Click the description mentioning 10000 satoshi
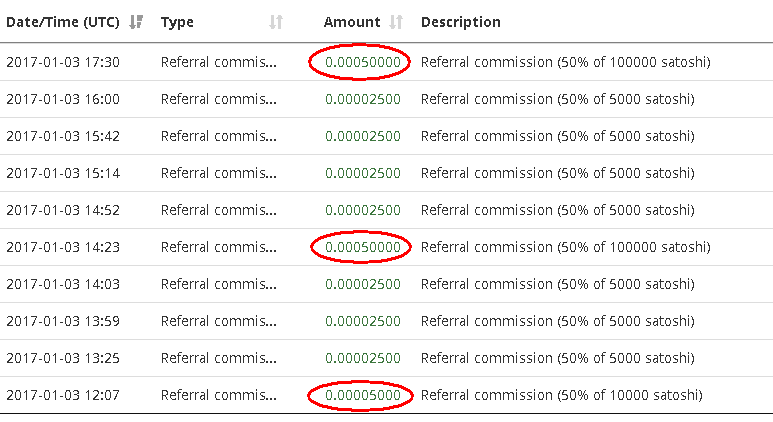 [x=561, y=395]
